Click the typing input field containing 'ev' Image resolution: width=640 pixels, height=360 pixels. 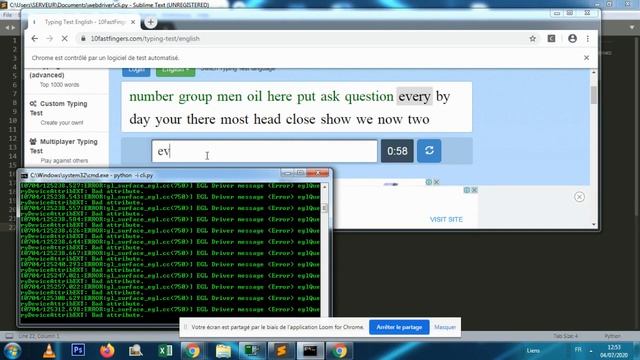pos(264,151)
